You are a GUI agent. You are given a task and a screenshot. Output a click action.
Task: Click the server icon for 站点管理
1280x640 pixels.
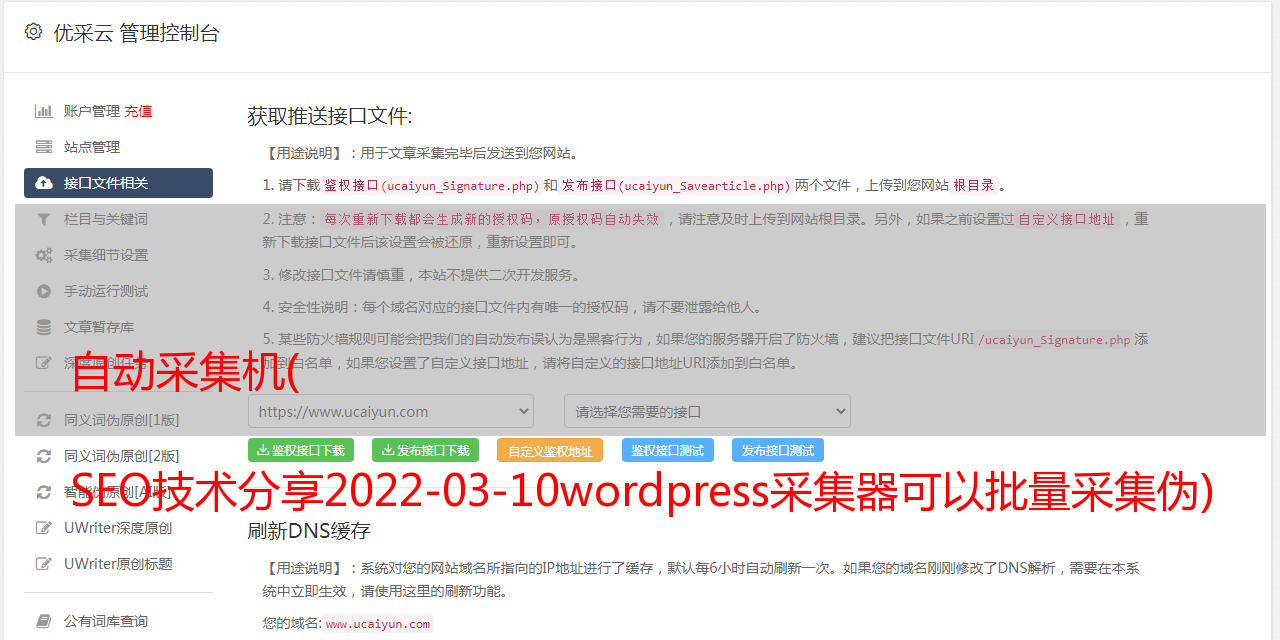click(x=44, y=147)
